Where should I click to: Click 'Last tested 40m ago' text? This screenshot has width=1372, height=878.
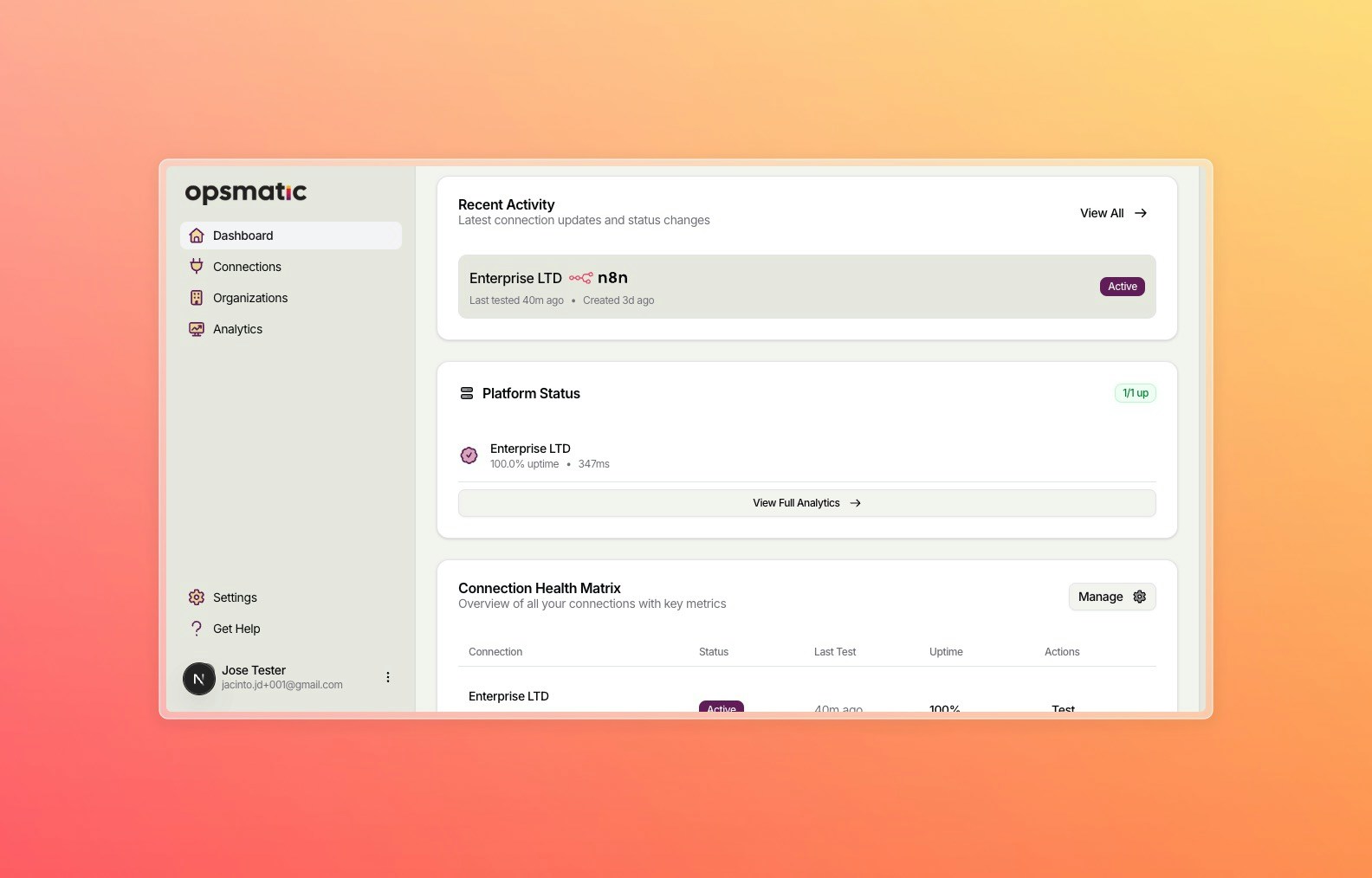(x=516, y=300)
